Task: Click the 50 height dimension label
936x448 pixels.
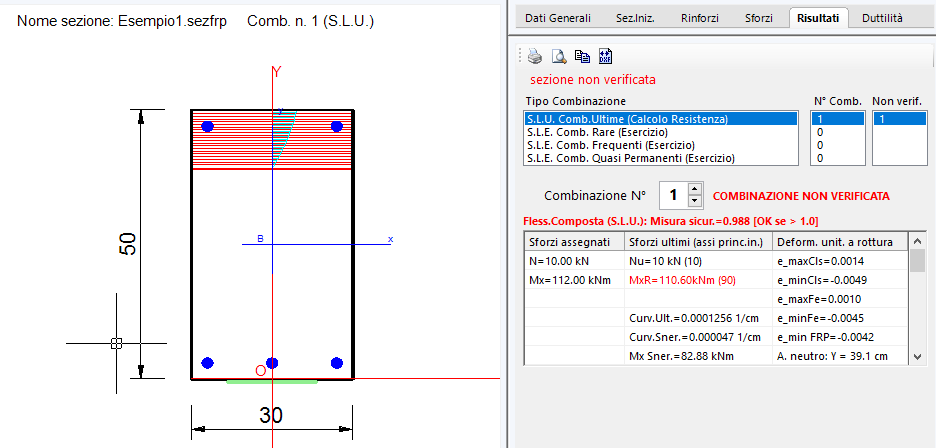Action: (128, 244)
